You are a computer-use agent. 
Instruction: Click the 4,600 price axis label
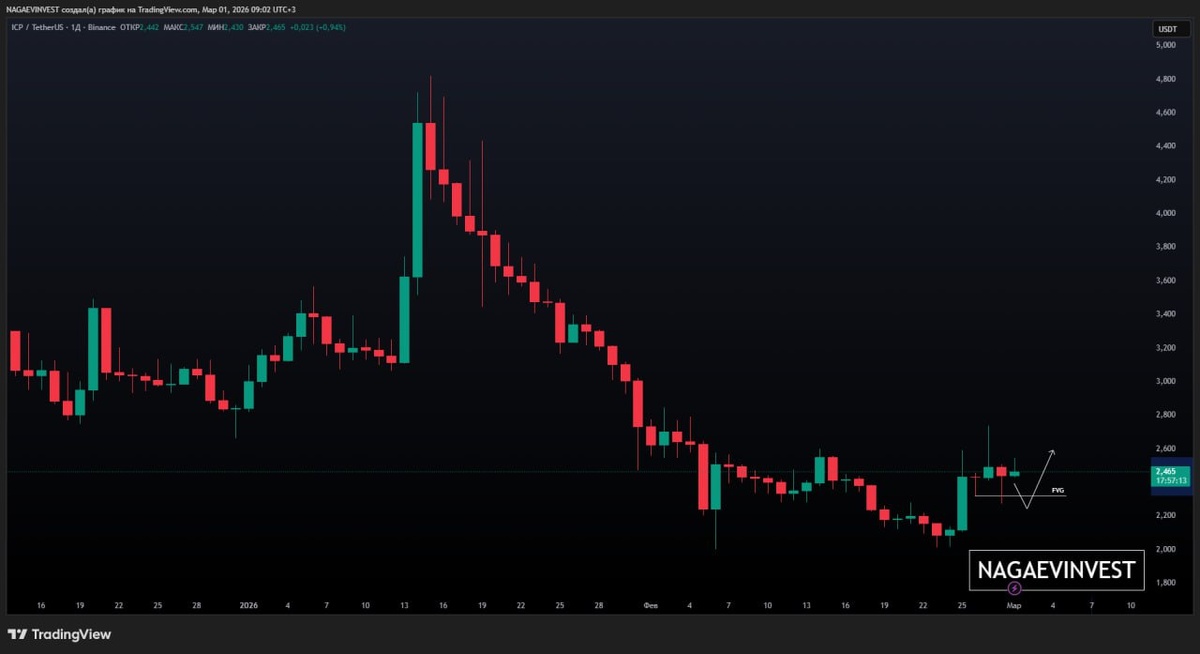[x=1165, y=113]
